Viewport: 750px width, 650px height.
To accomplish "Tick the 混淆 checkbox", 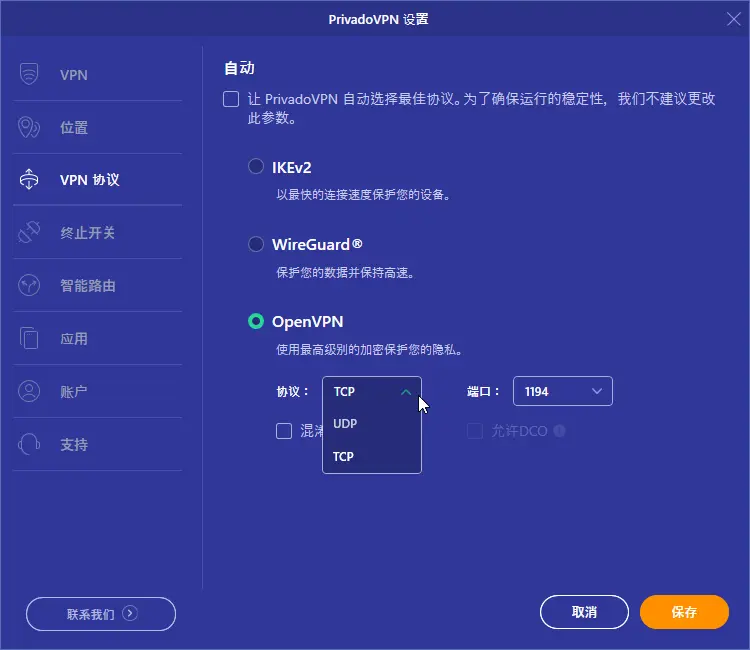I will [284, 431].
